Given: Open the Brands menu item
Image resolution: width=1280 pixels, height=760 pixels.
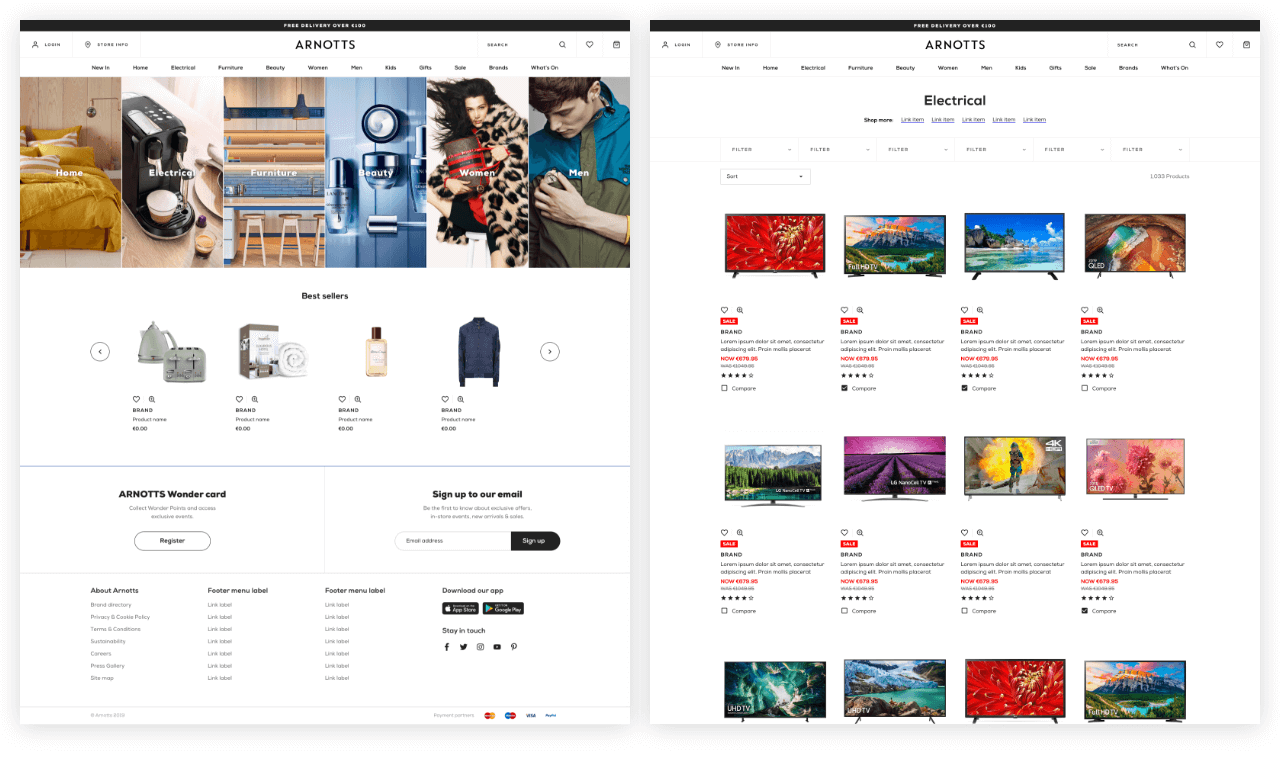Looking at the screenshot, I should tap(498, 67).
